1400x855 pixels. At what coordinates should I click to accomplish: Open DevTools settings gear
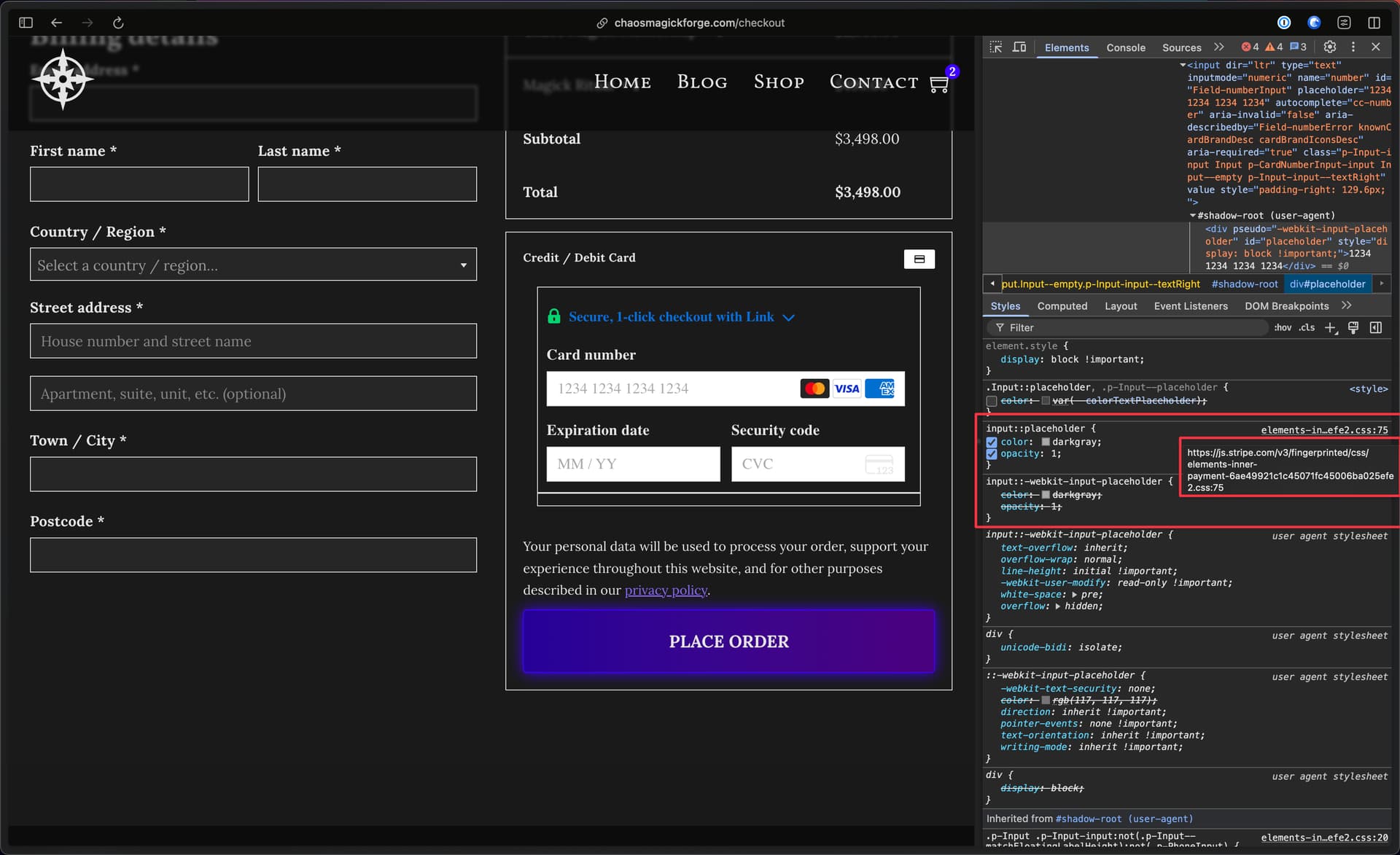click(x=1330, y=47)
